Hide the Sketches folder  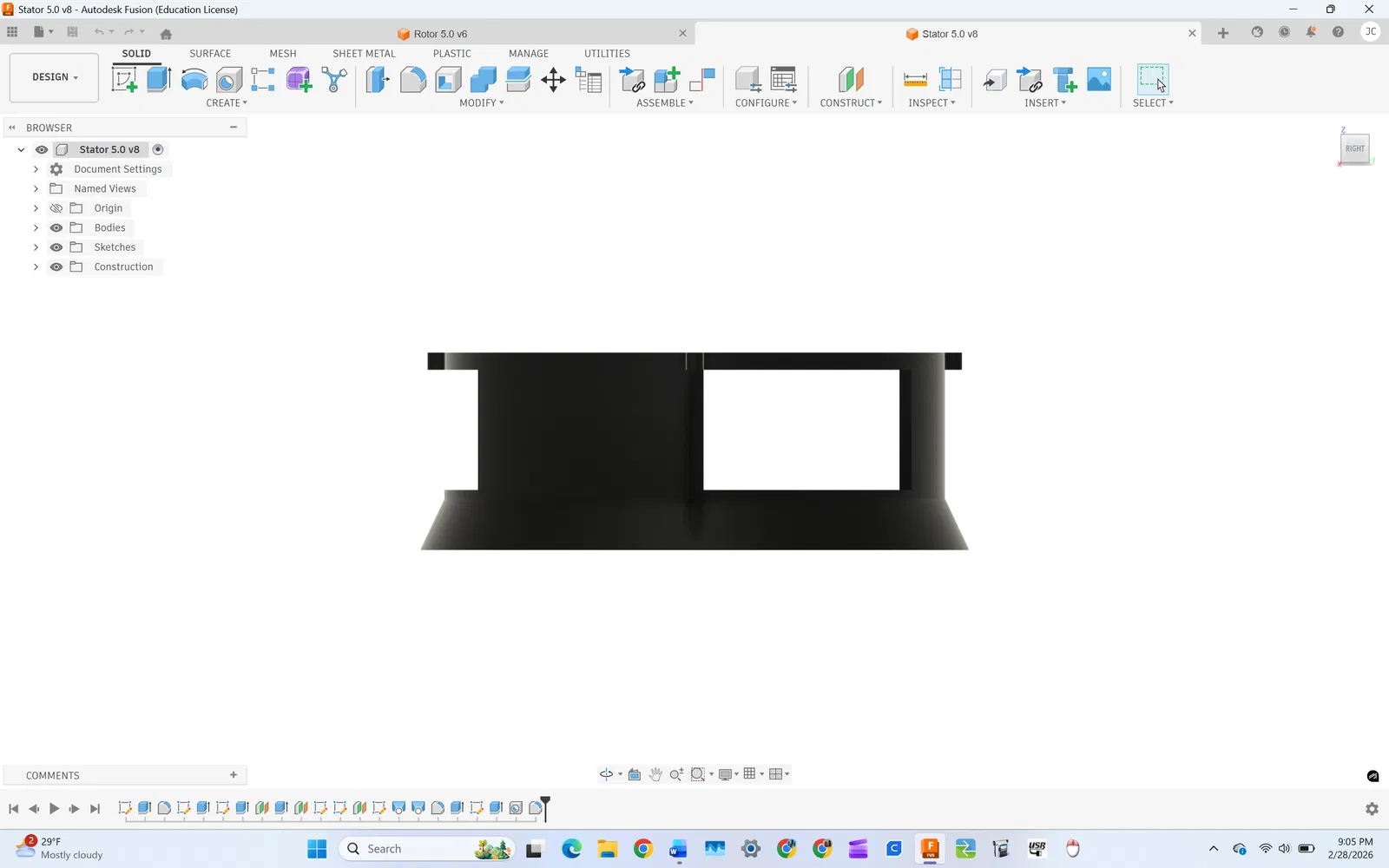point(56,247)
